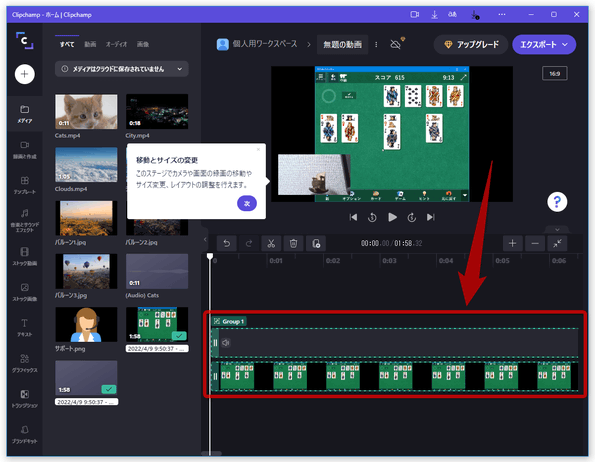Open the stock images sidebar section

point(25,292)
